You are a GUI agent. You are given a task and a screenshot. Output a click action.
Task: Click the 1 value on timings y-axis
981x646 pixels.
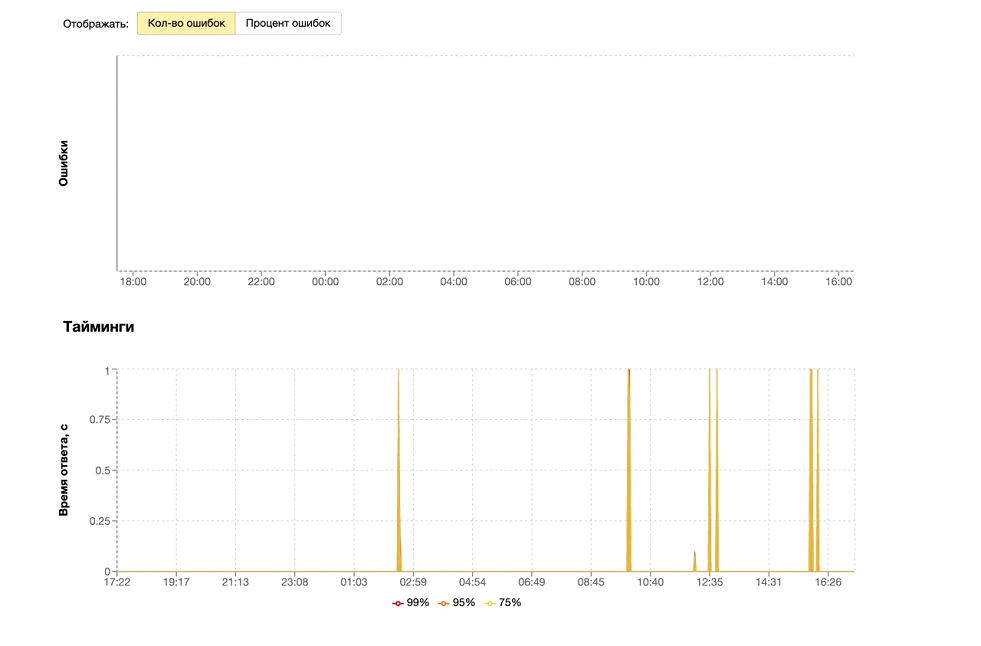click(x=108, y=371)
